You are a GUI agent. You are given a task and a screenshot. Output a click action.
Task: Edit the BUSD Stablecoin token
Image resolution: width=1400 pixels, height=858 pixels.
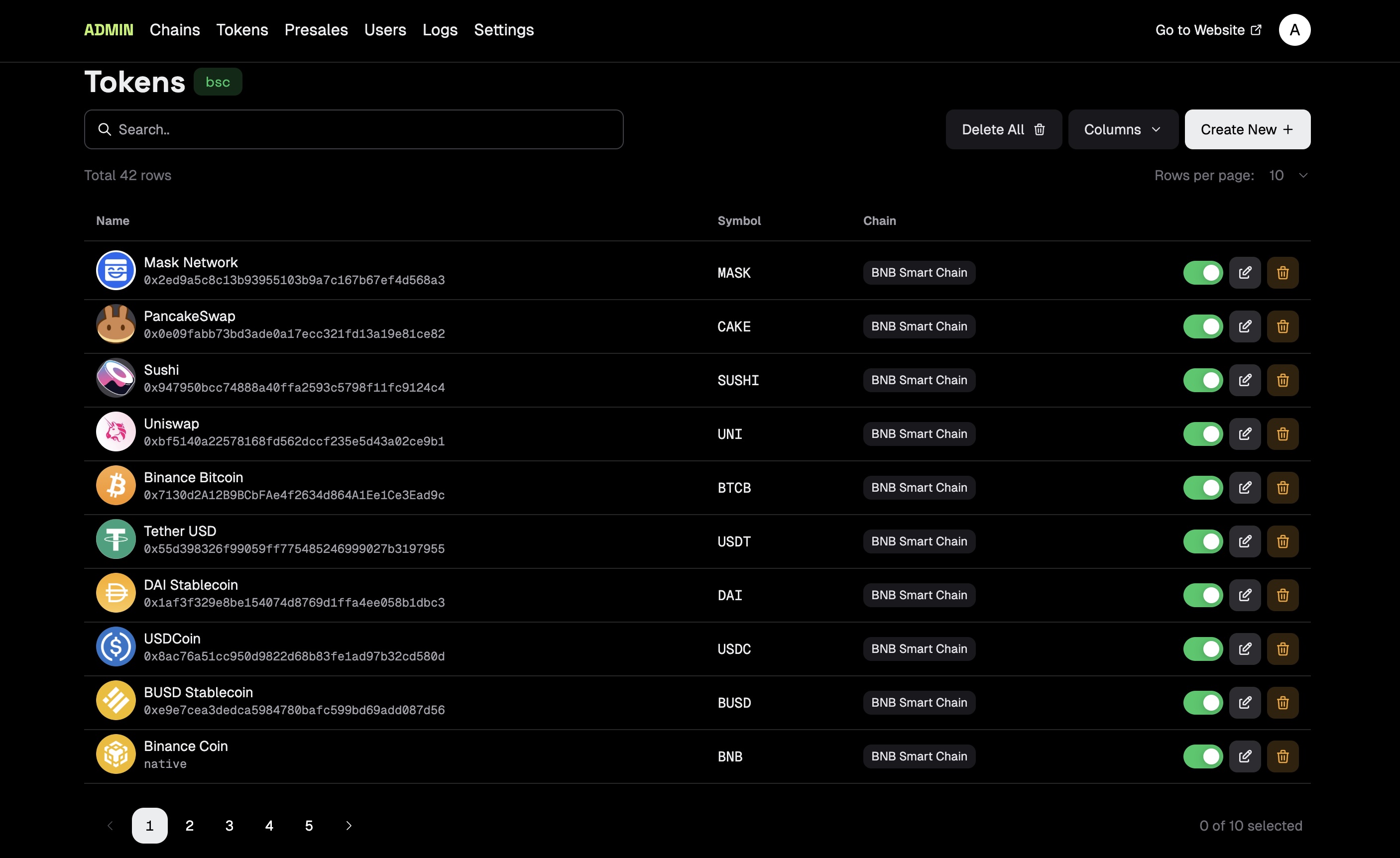(x=1244, y=702)
